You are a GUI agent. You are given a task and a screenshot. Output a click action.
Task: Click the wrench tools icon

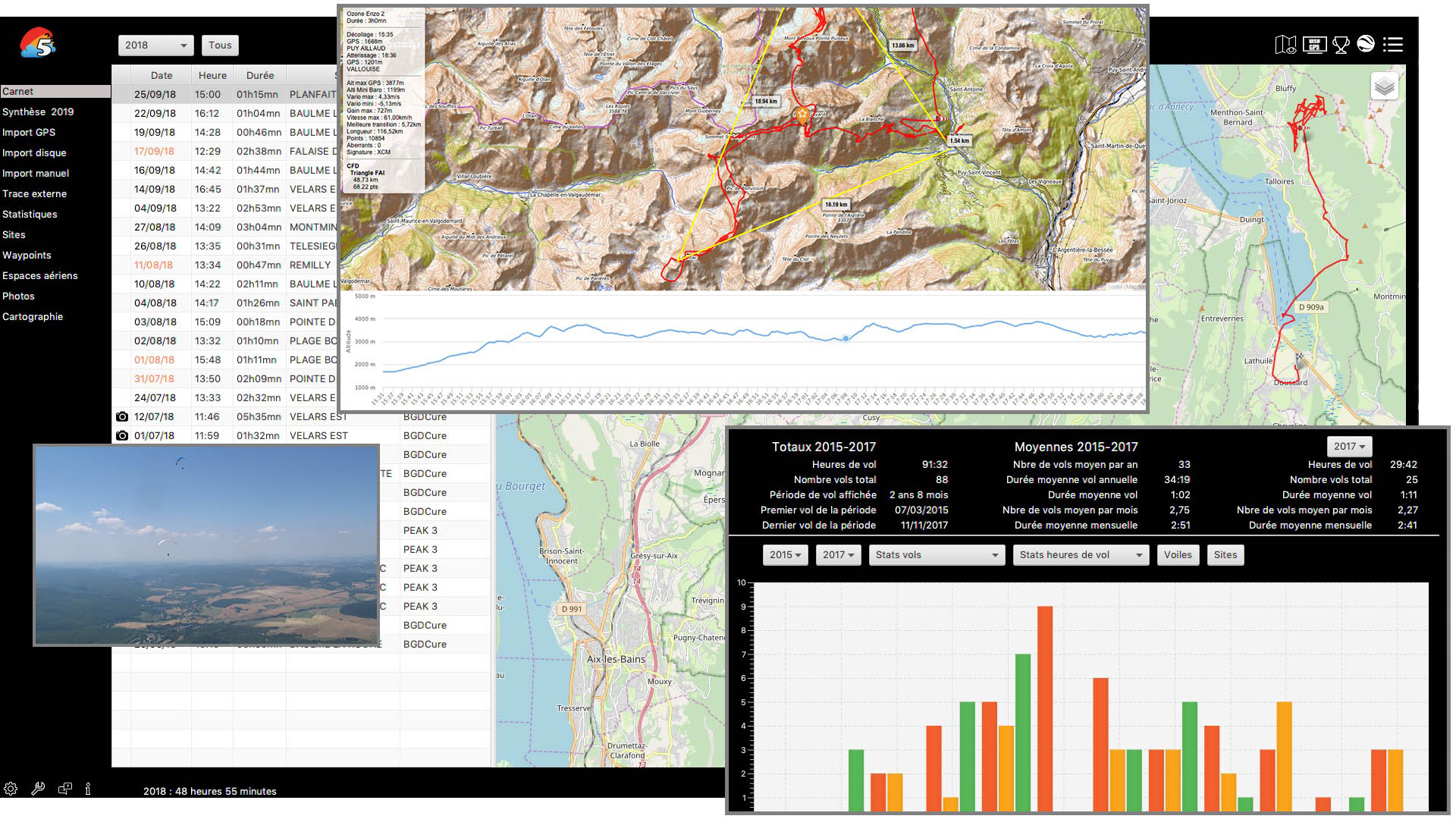tap(38, 789)
